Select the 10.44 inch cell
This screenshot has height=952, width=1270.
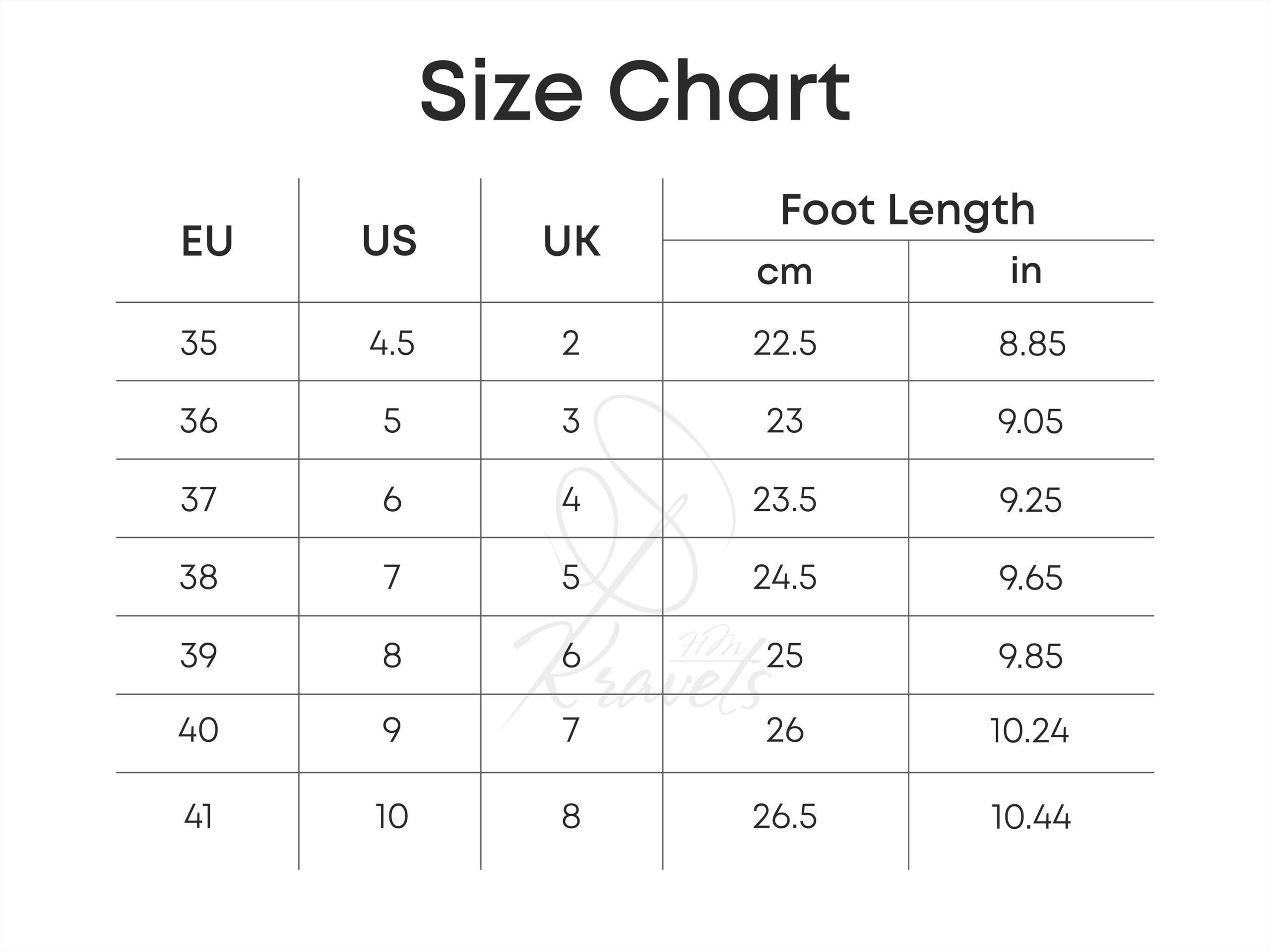tap(1030, 817)
